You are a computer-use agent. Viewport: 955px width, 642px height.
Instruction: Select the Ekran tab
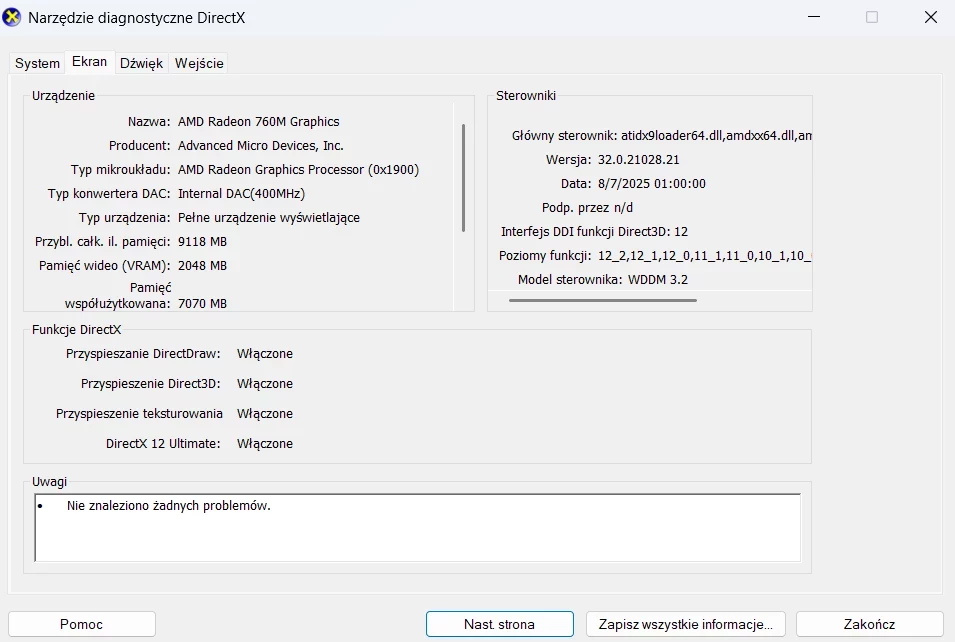[90, 62]
